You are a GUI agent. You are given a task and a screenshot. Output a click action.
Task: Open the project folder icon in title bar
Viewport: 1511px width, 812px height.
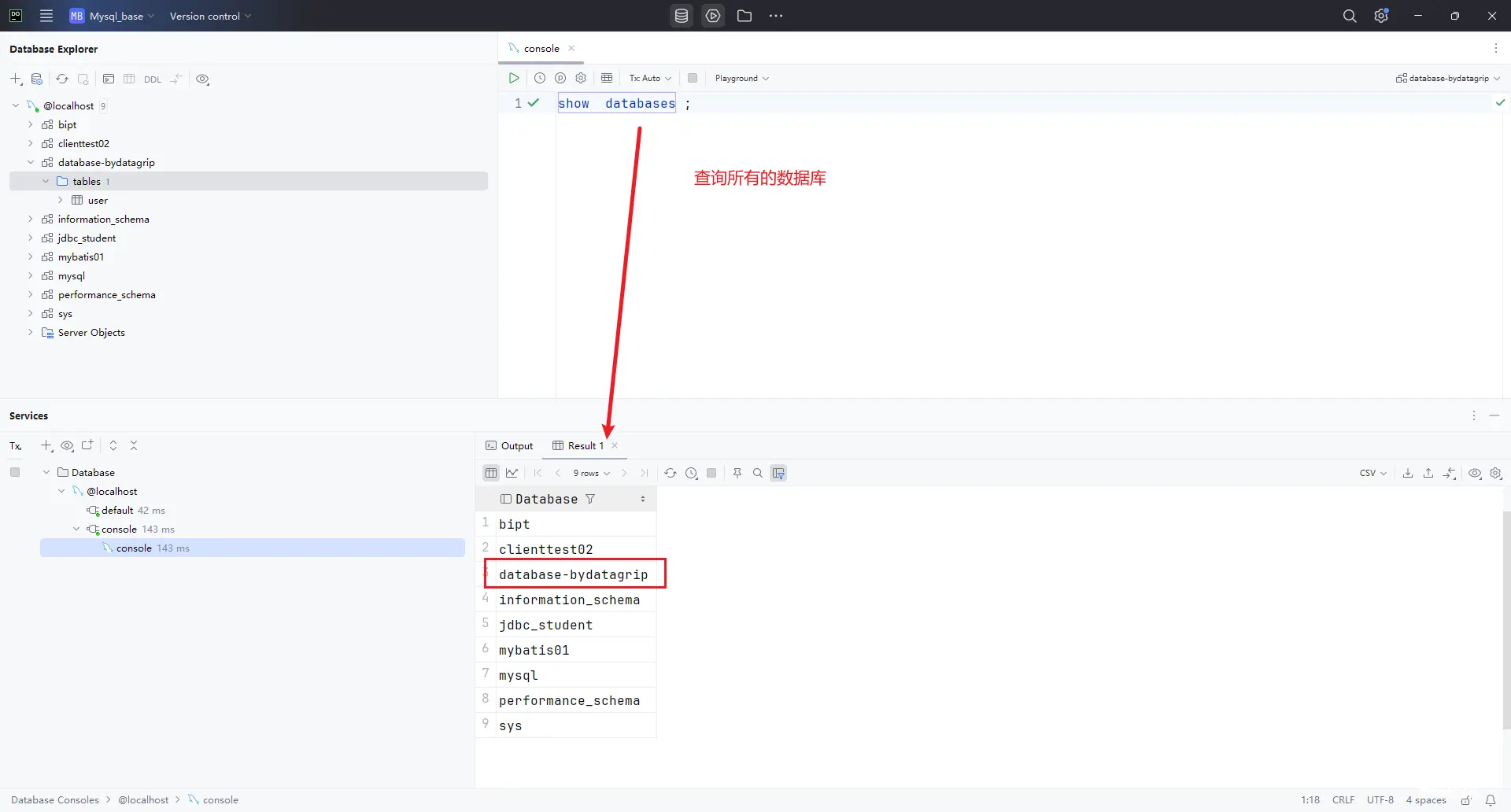(x=744, y=16)
